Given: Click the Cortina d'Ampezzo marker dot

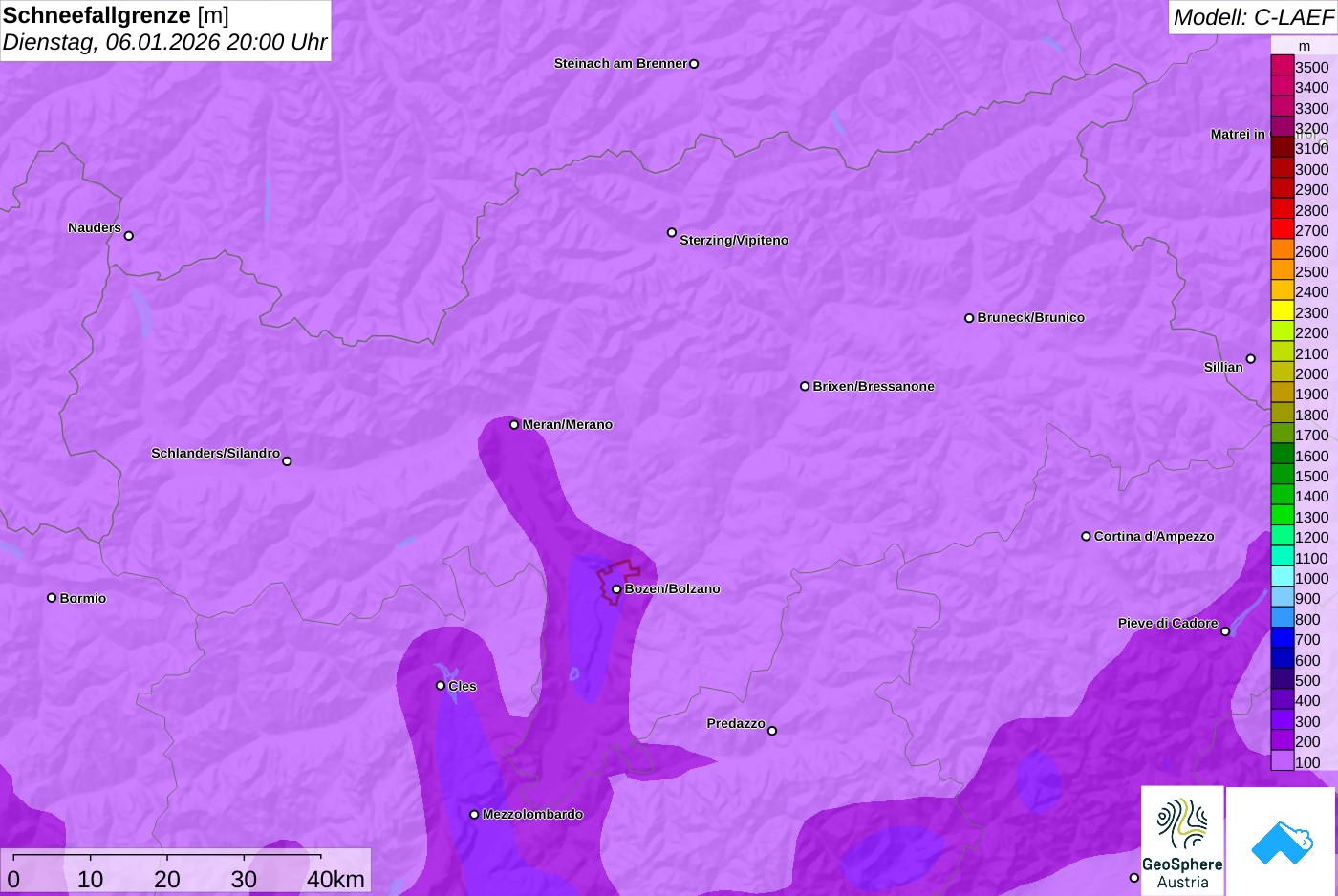Looking at the screenshot, I should click(1086, 537).
